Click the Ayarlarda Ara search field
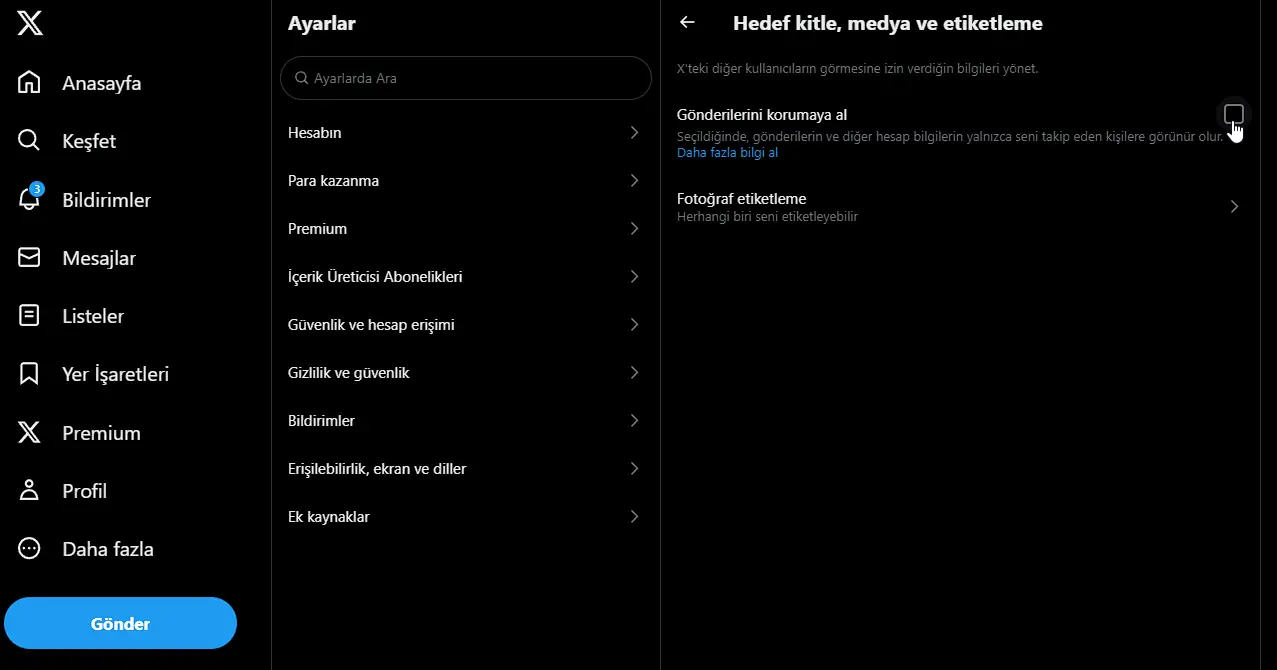1277x670 pixels. [465, 77]
